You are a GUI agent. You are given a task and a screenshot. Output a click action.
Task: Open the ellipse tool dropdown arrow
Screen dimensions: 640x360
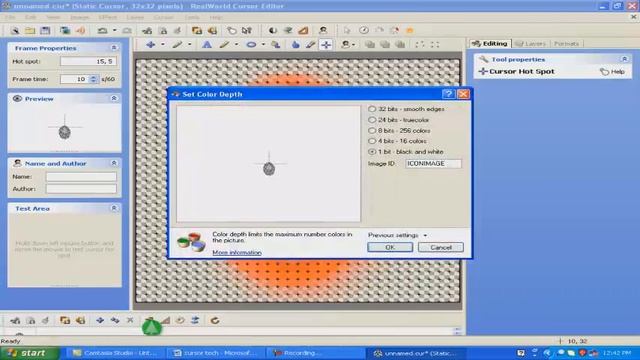pyautogui.click(x=263, y=44)
